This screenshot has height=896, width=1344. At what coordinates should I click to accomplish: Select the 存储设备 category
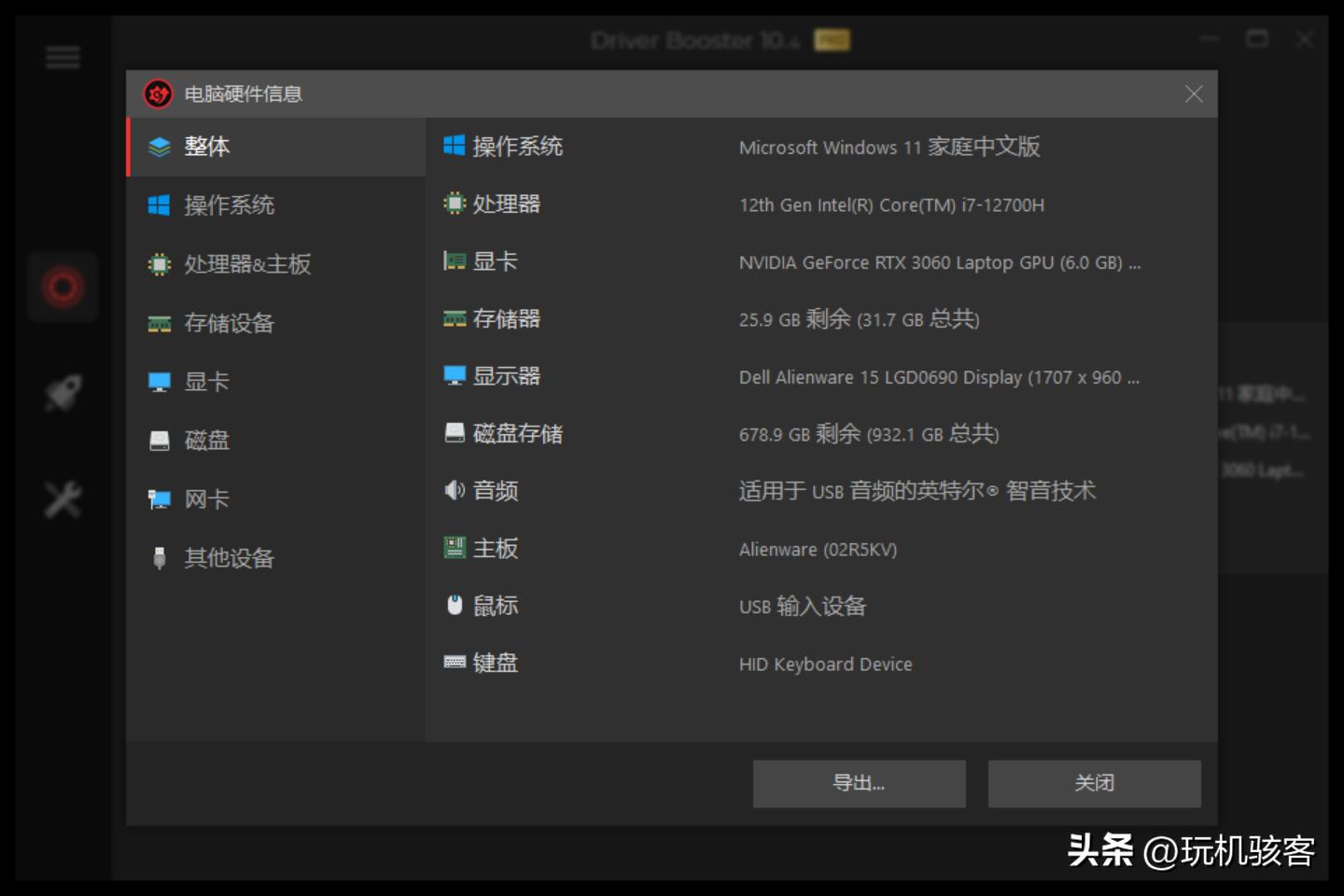coord(230,323)
